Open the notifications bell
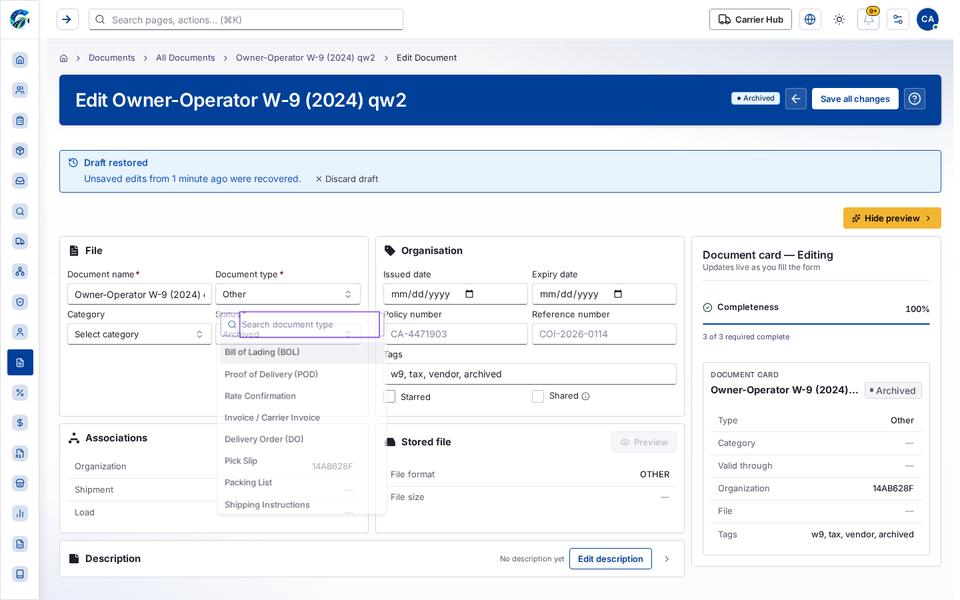The width and height of the screenshot is (960, 600). point(869,20)
